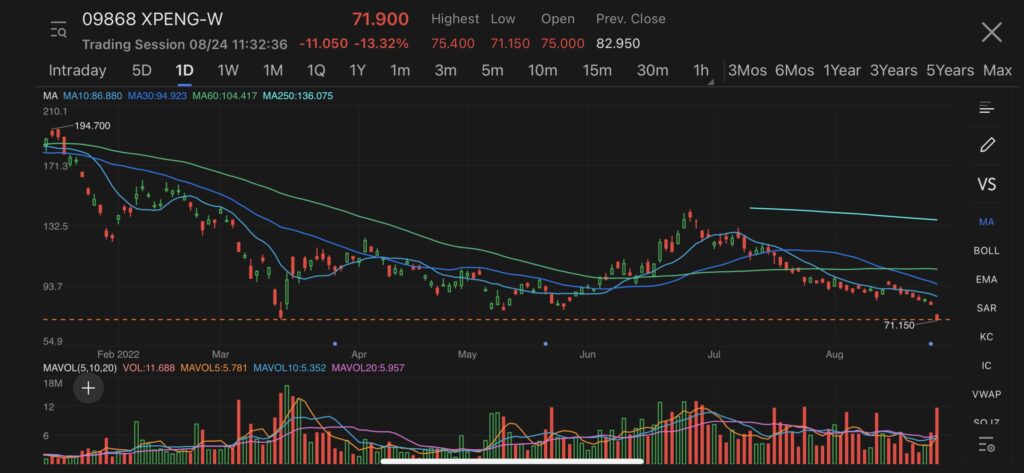The height and width of the screenshot is (473, 1024).
Task: Open indicator settings icon at sidebar bottom
Action: [986, 446]
